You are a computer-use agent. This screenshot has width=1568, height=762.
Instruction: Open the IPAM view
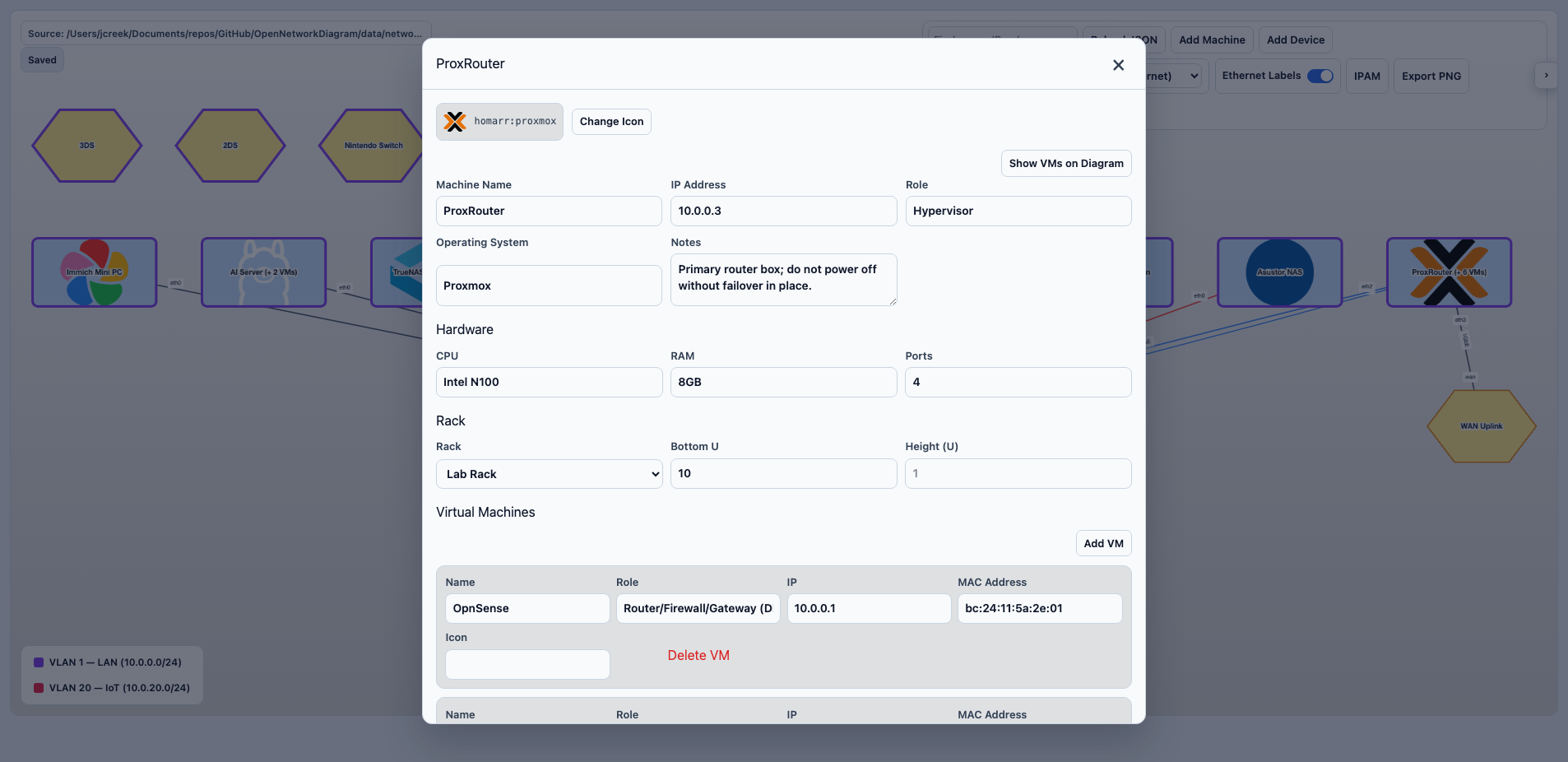[x=1366, y=76]
